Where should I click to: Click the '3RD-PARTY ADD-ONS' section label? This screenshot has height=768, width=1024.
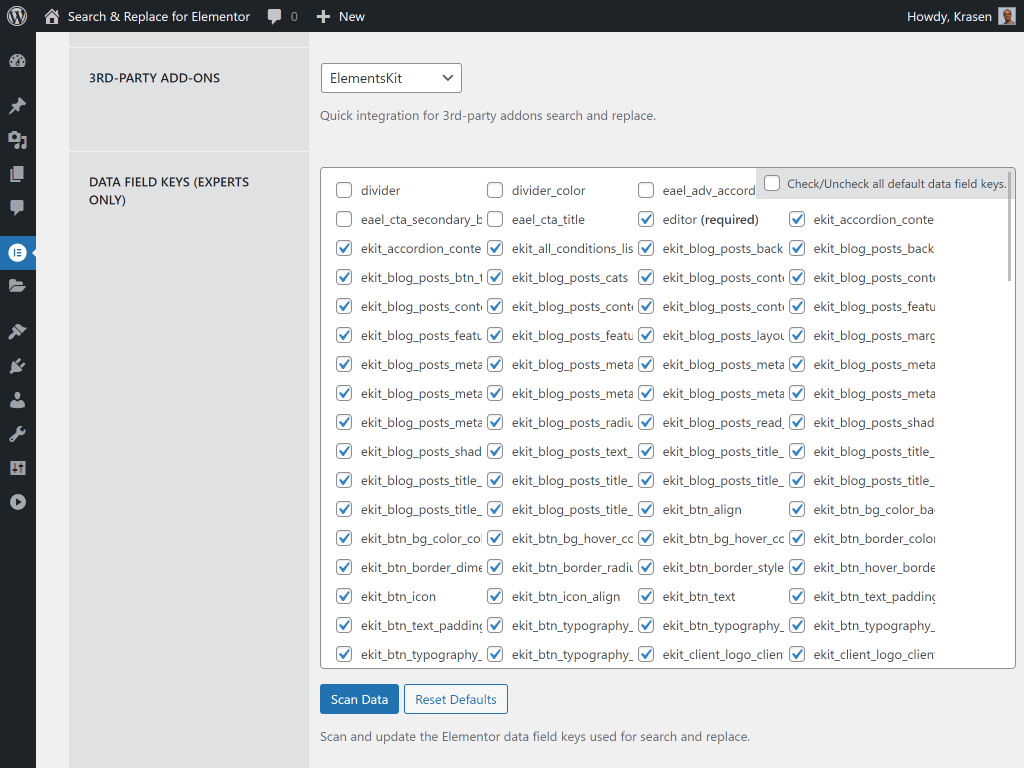coord(154,78)
